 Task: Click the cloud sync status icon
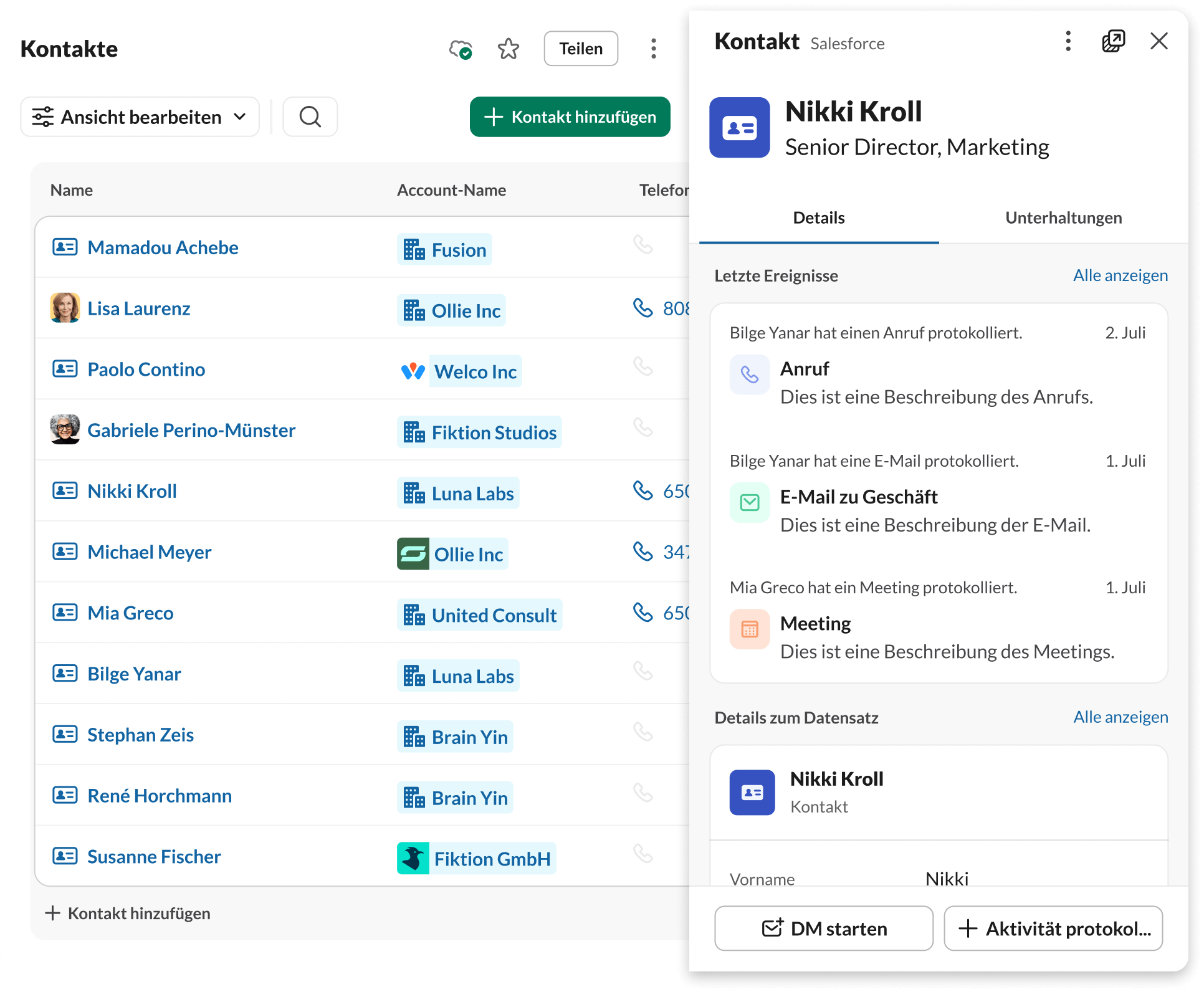point(461,49)
